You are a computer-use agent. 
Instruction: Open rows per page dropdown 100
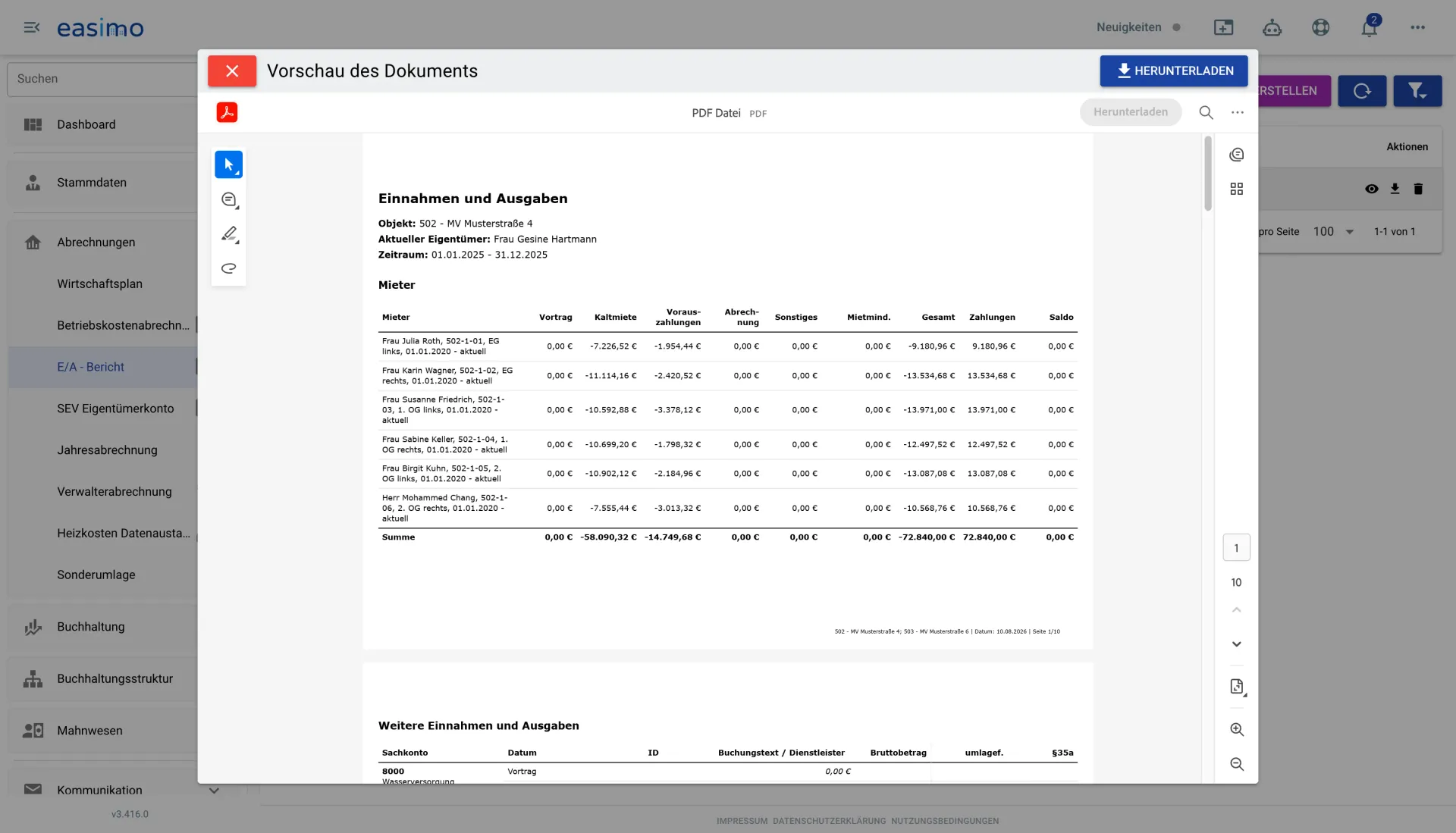(1333, 232)
